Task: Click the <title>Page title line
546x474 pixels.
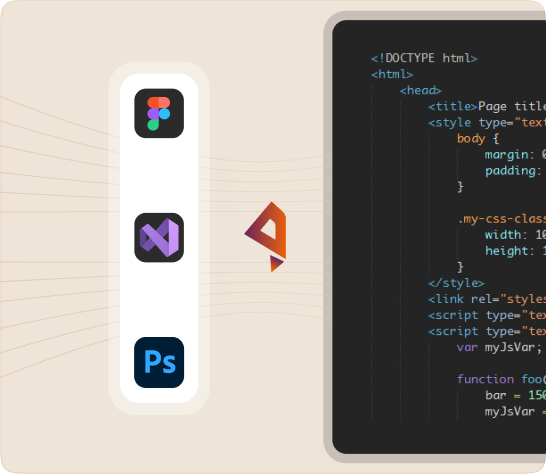Action: (x=487, y=106)
